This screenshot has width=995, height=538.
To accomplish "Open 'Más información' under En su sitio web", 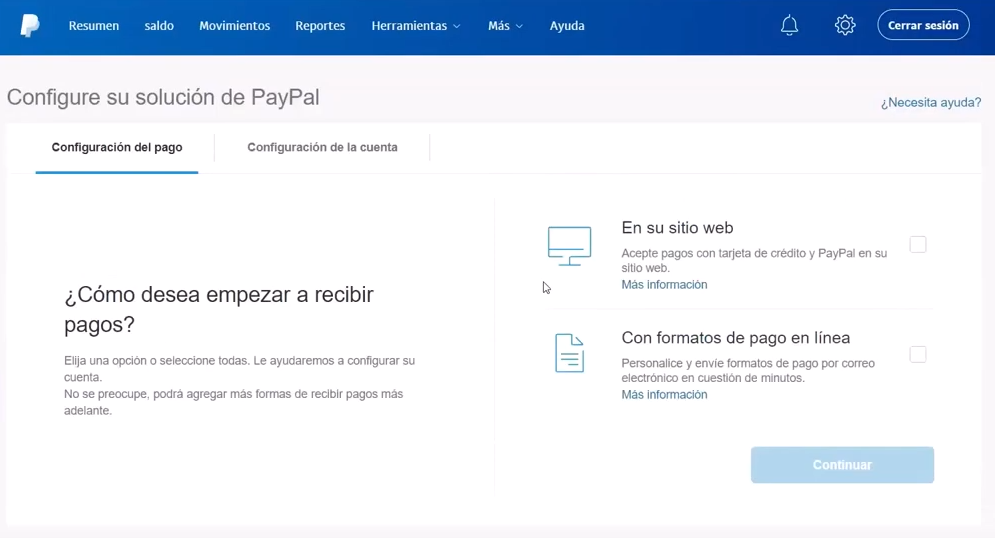I will 664,285.
